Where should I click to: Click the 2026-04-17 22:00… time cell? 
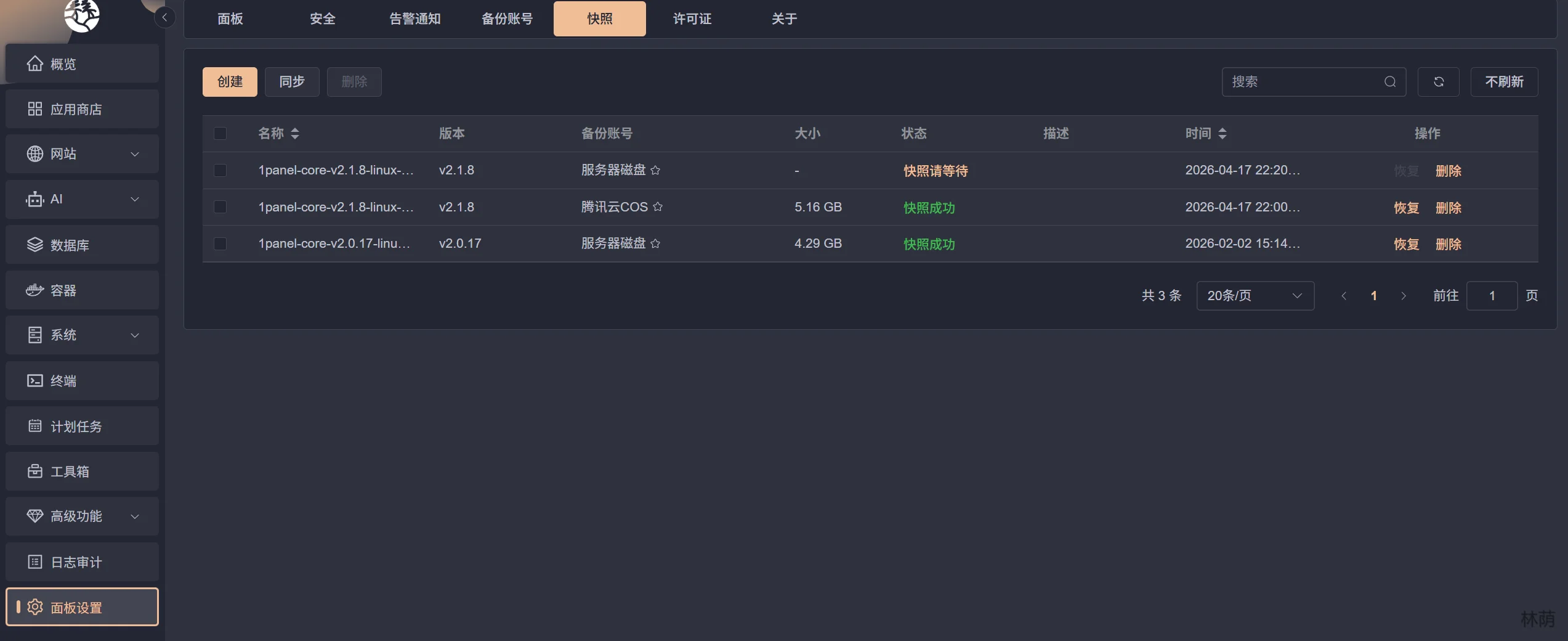point(1243,207)
